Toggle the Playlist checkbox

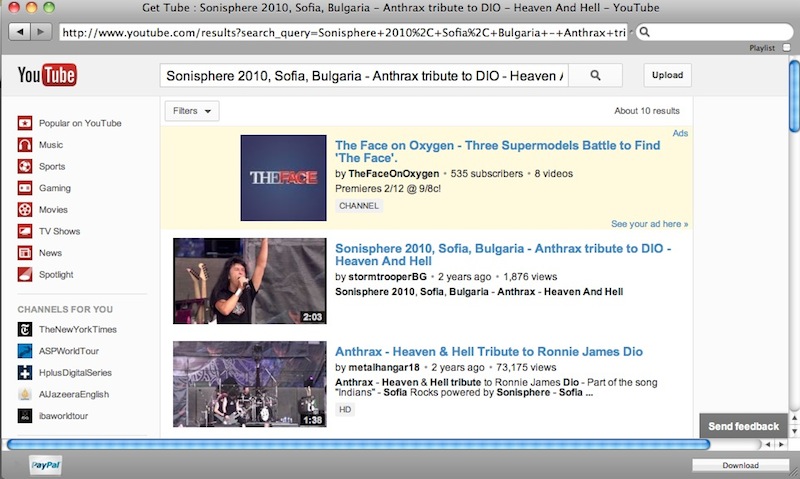coord(787,47)
